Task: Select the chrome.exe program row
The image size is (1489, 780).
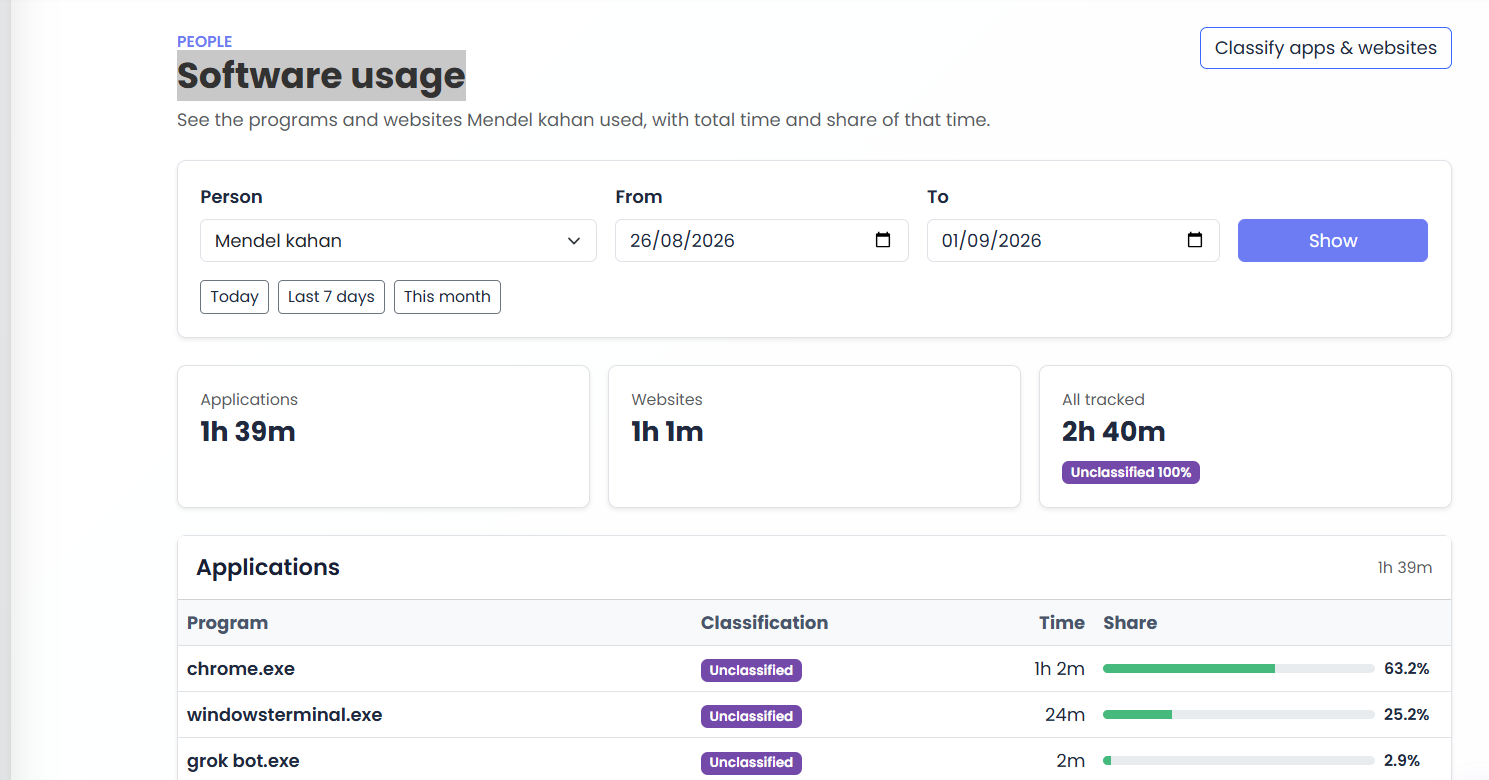Action: pos(814,669)
